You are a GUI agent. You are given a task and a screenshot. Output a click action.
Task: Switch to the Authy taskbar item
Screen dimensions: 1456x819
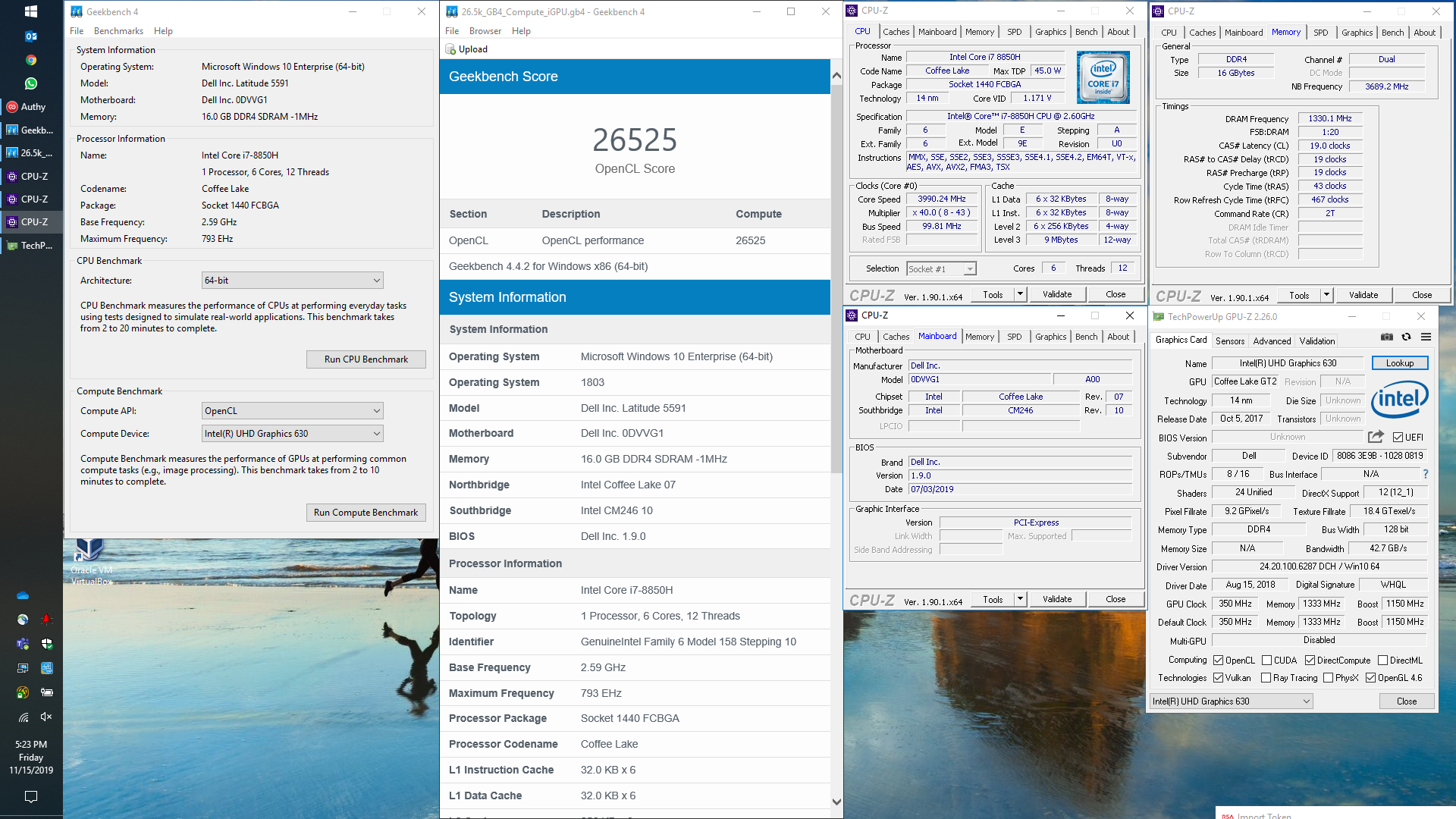(x=31, y=107)
